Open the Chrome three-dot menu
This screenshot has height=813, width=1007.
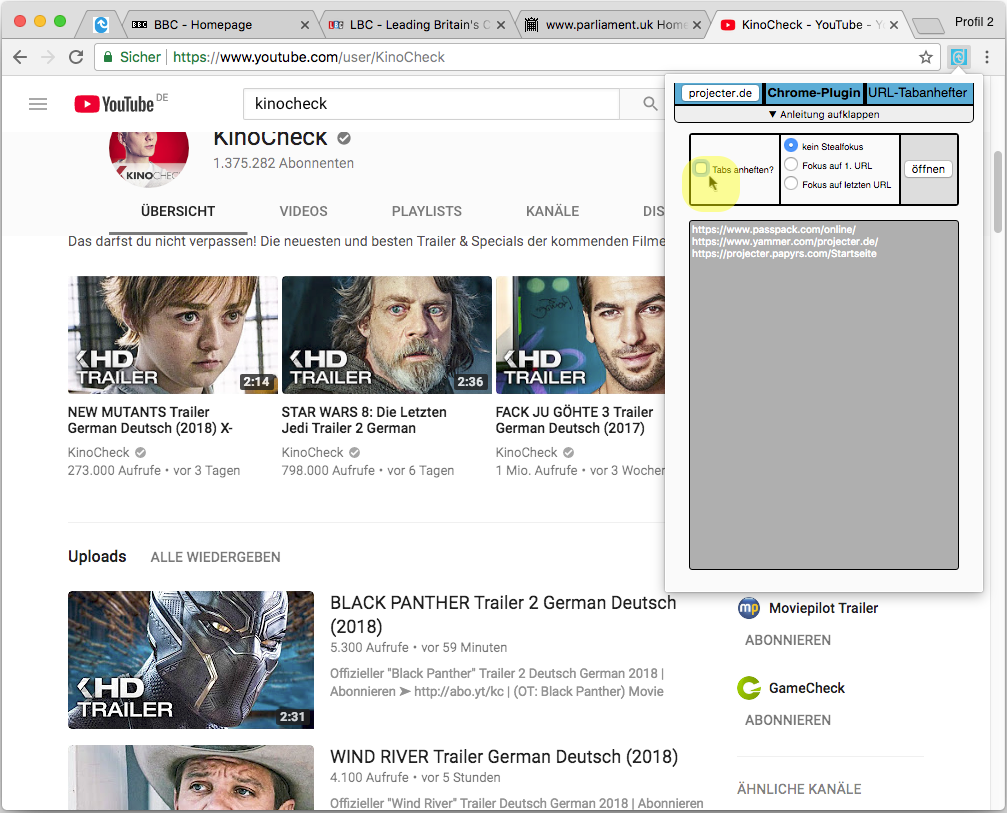987,57
